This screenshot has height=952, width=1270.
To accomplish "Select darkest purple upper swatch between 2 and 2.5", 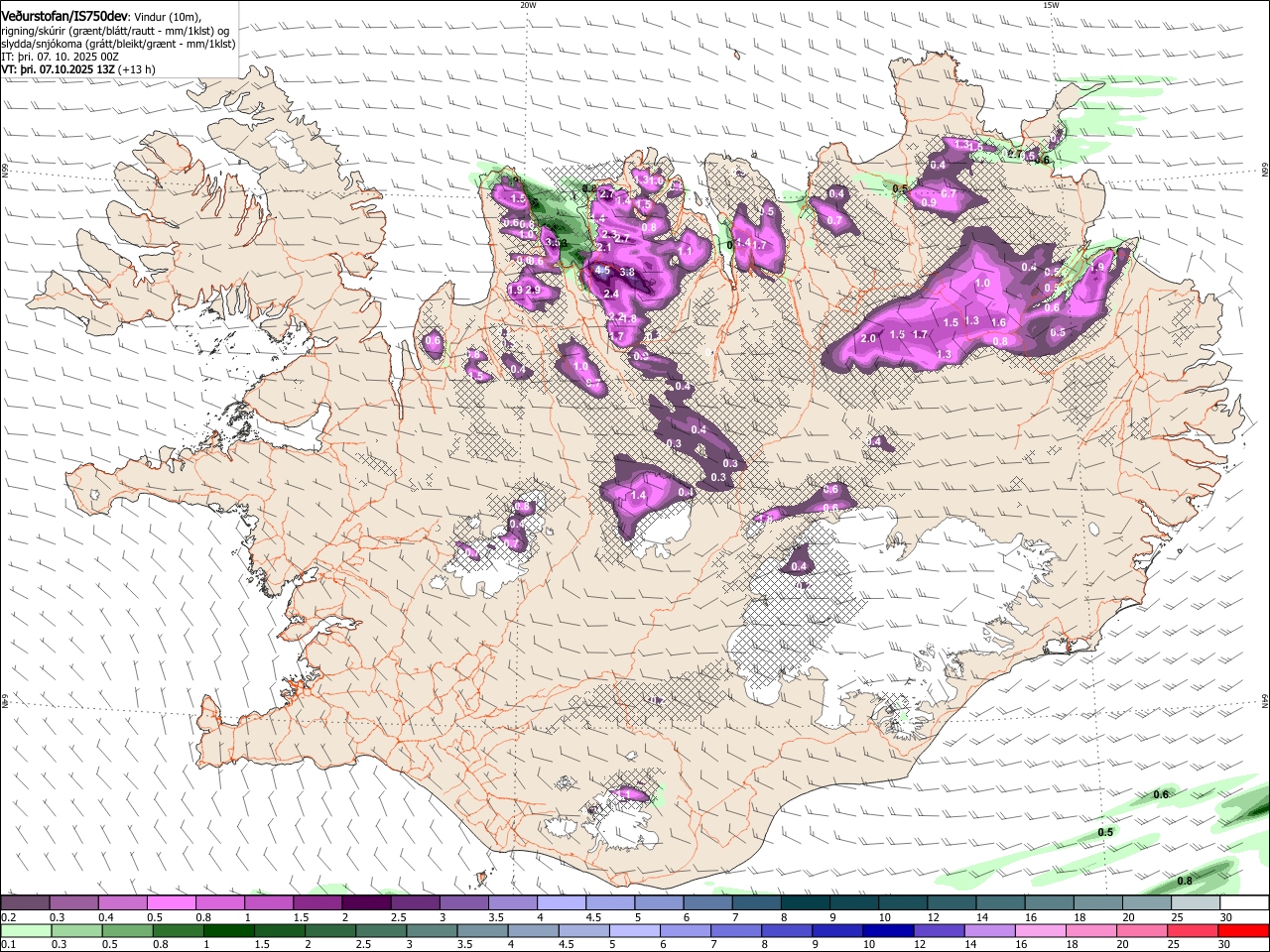I will (x=366, y=902).
